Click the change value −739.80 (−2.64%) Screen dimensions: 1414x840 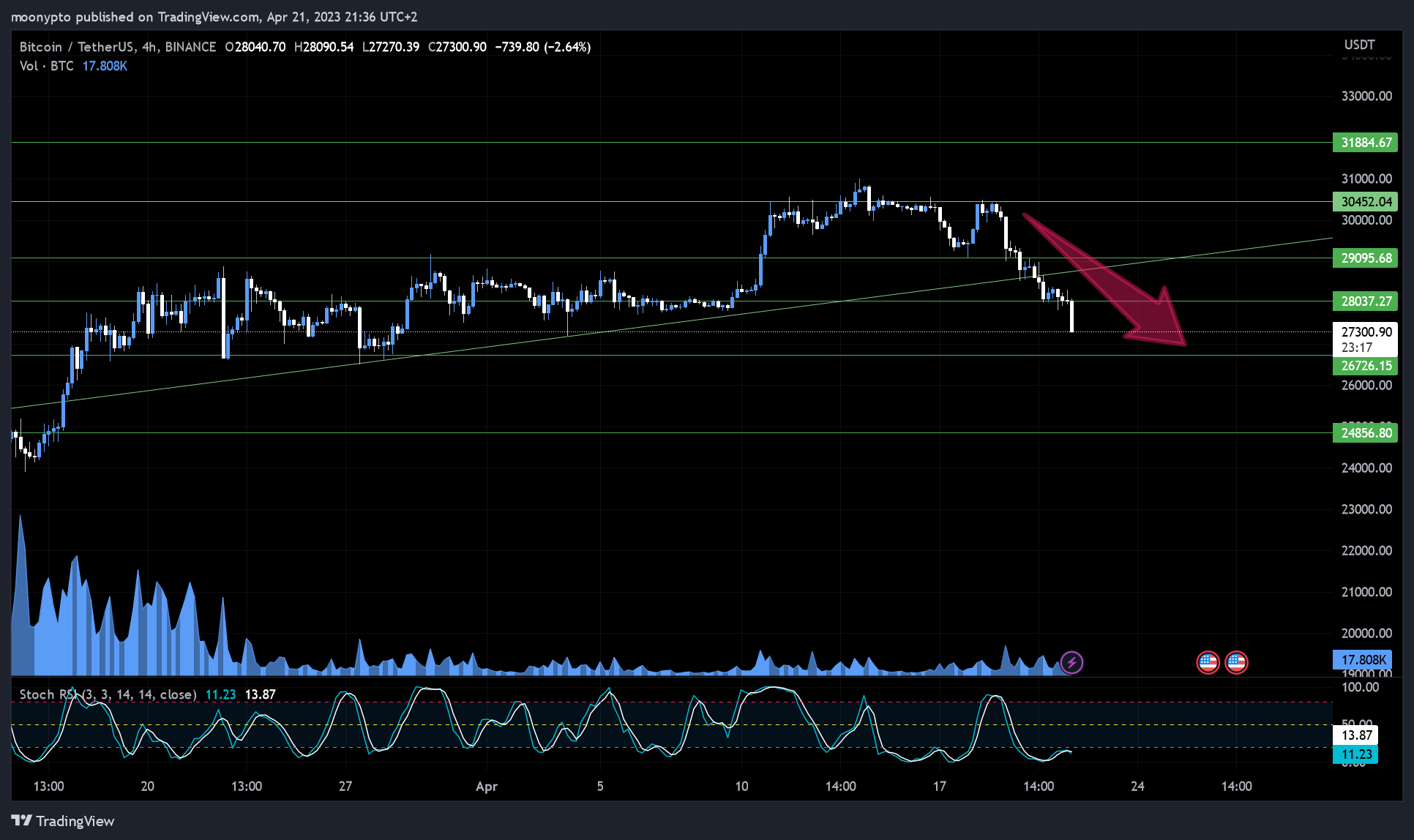543,47
